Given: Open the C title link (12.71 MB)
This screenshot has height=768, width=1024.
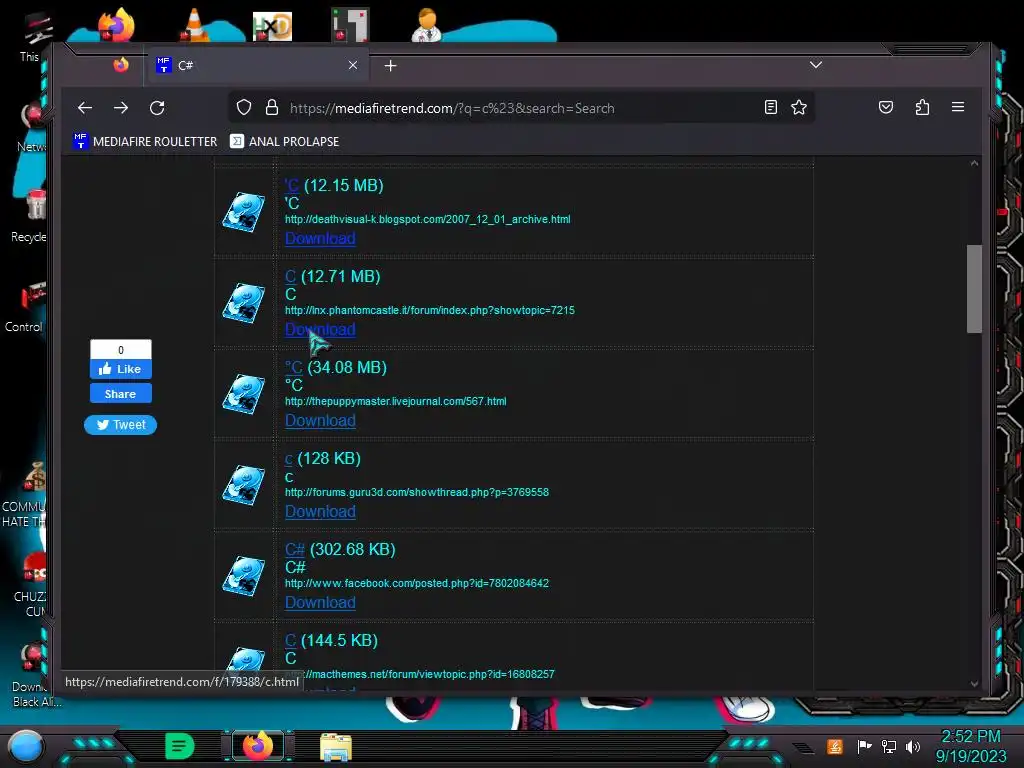Looking at the screenshot, I should (x=290, y=276).
